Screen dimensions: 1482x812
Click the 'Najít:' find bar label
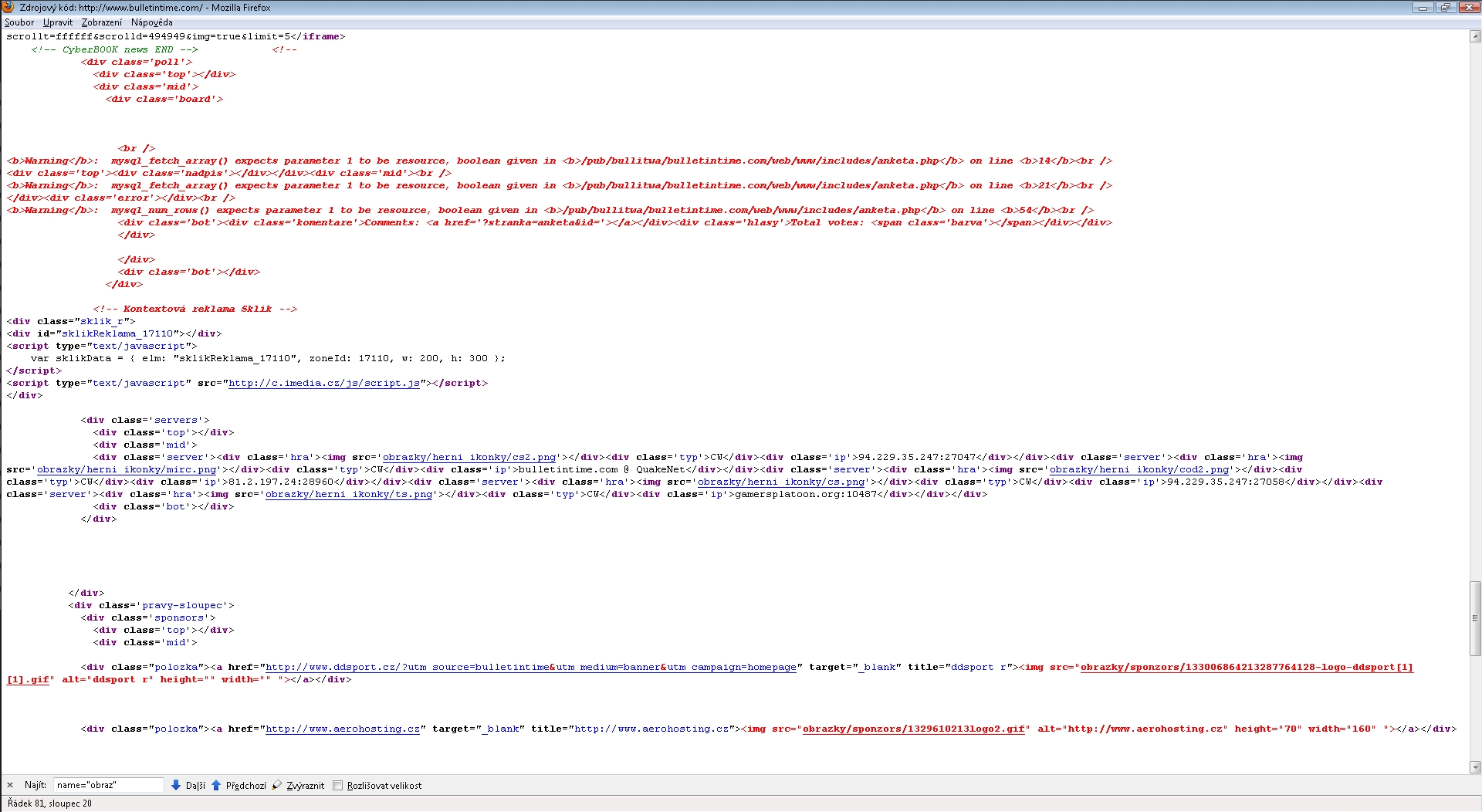(x=36, y=786)
